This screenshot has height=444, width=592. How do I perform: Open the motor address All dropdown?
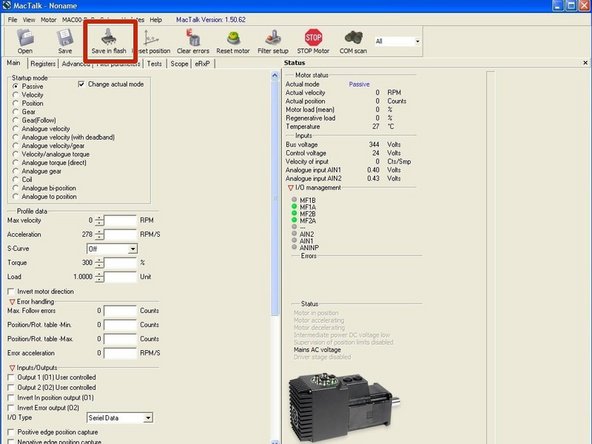point(417,41)
